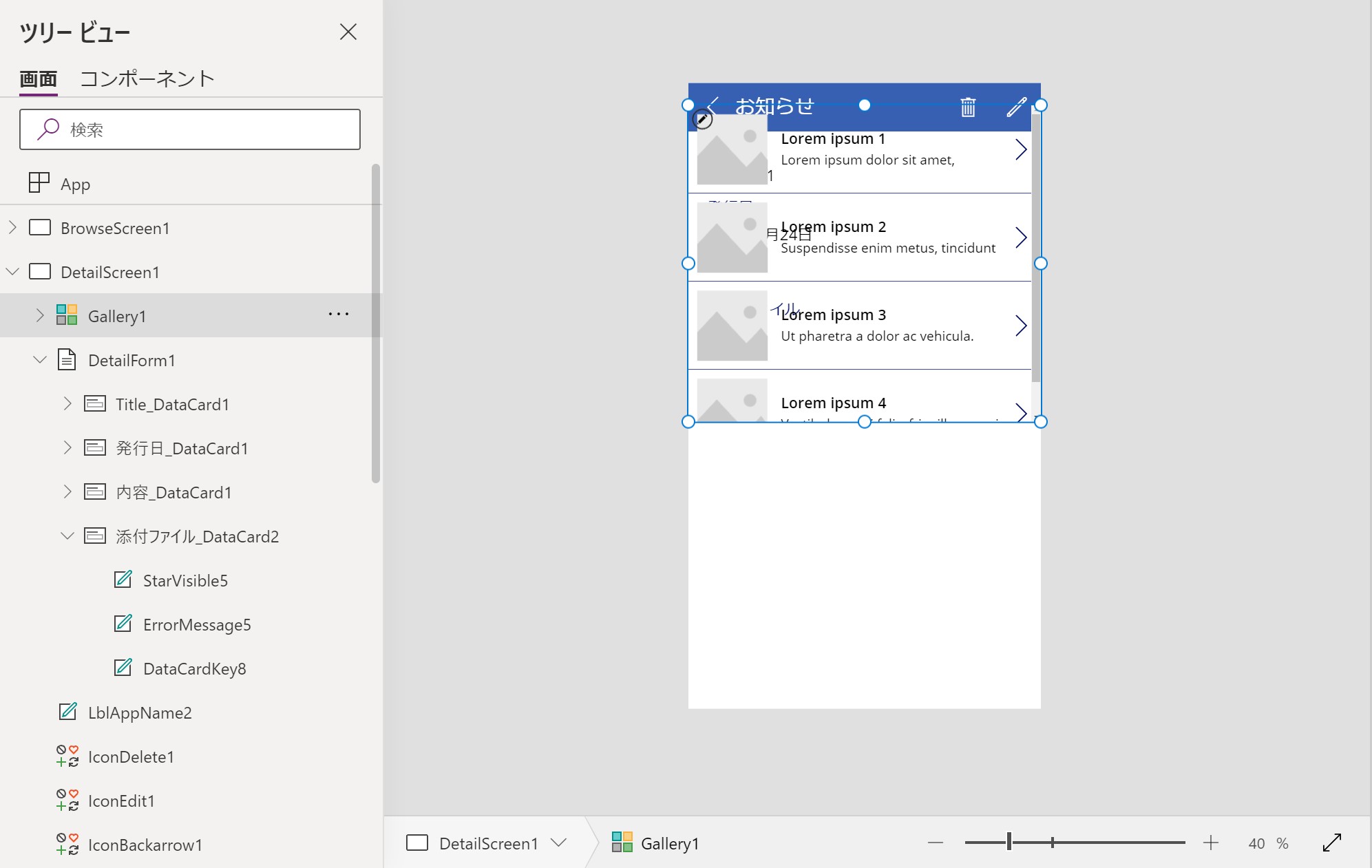Image resolution: width=1372 pixels, height=868 pixels.
Task: Select the App icon in tree
Action: tap(39, 183)
